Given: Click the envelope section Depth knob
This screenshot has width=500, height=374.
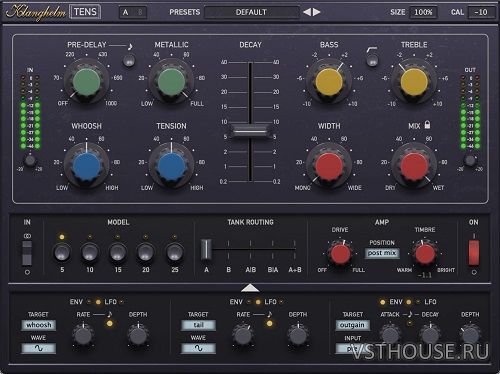Looking at the screenshot, I should (x=470, y=335).
